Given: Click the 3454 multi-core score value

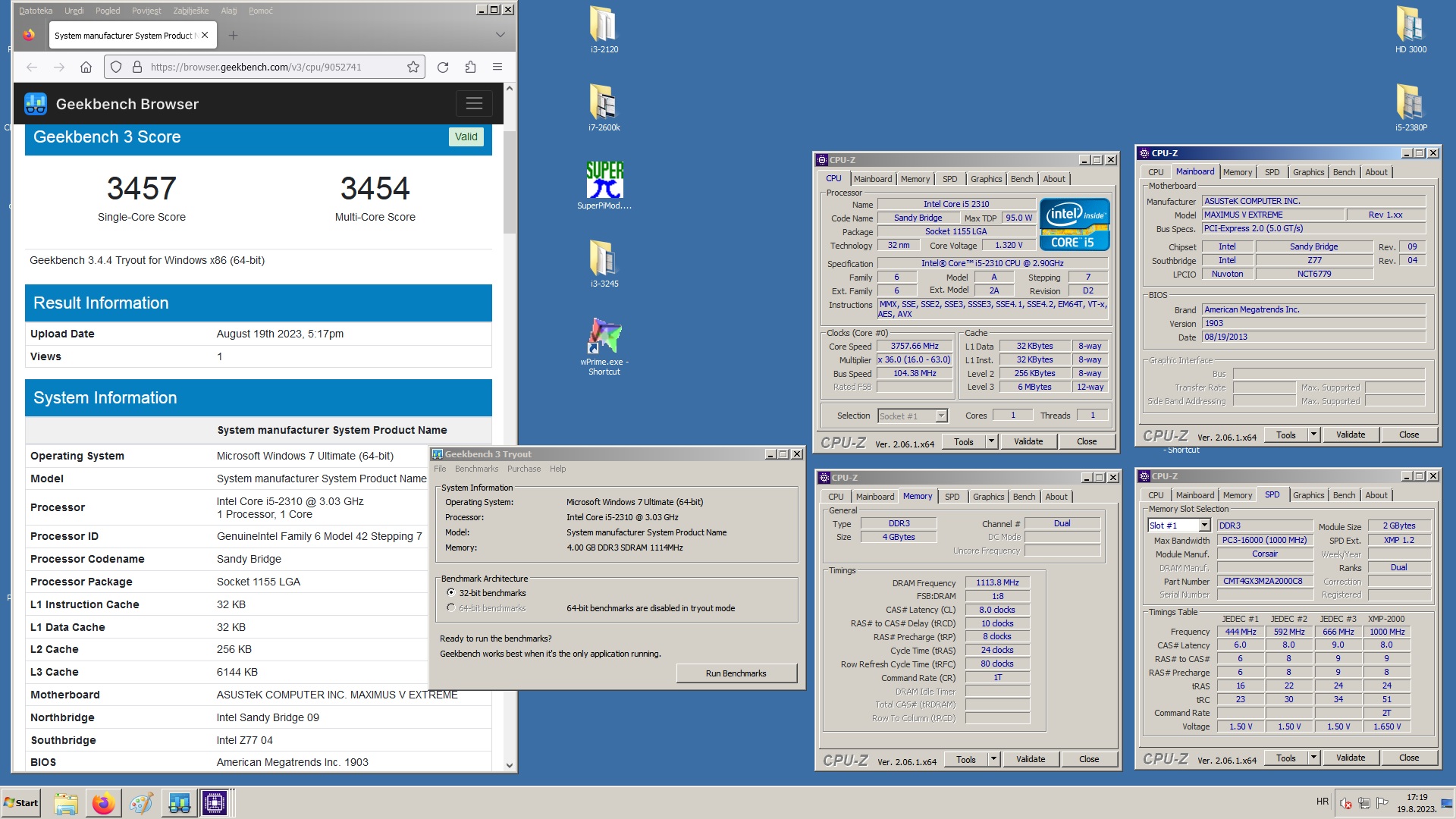Looking at the screenshot, I should (x=375, y=189).
